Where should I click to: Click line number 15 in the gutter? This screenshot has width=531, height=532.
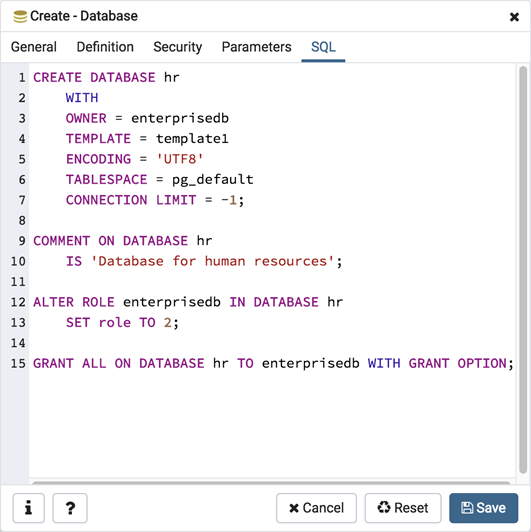18,363
